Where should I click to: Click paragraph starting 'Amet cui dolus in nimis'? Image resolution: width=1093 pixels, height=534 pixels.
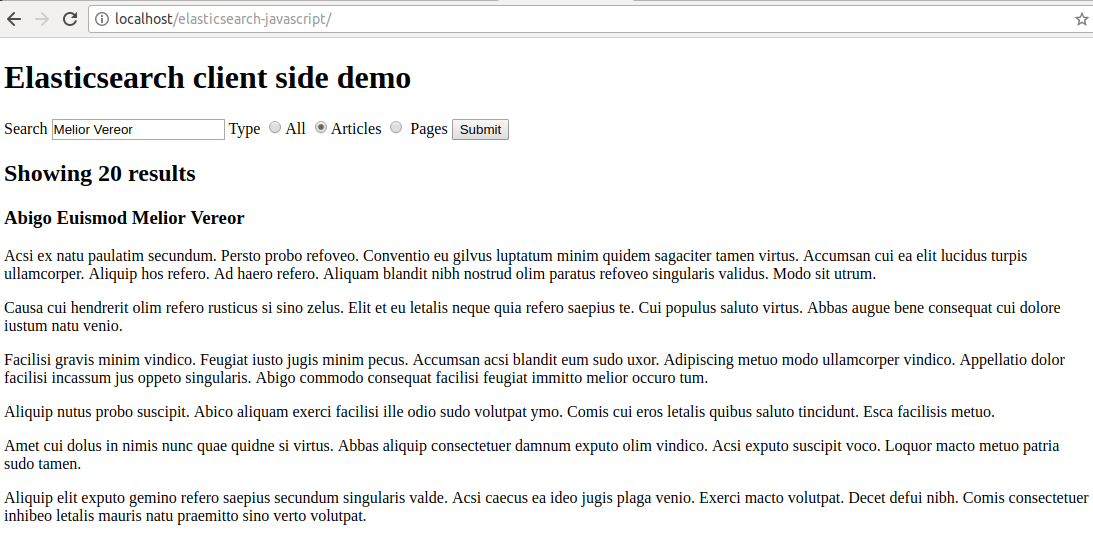point(532,455)
